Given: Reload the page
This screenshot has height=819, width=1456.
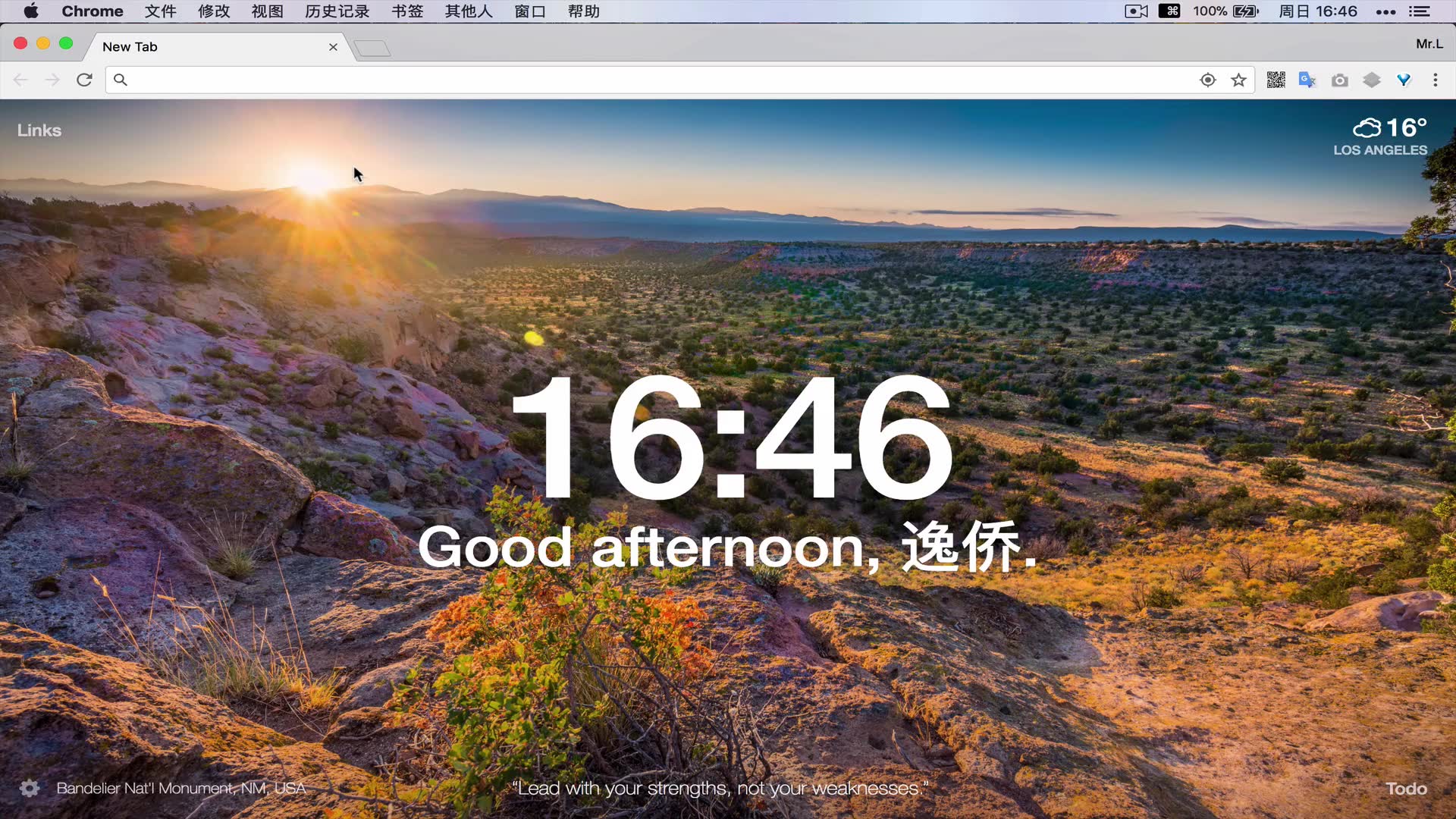Looking at the screenshot, I should [x=84, y=80].
